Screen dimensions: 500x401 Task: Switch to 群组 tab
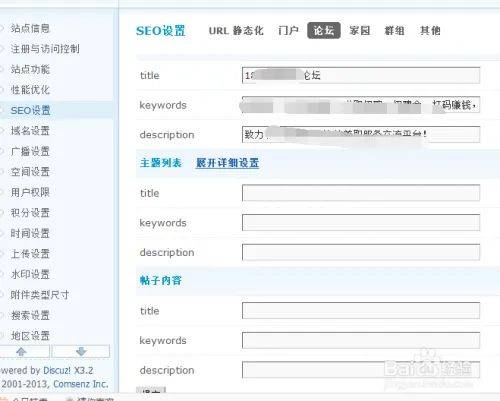point(394,31)
